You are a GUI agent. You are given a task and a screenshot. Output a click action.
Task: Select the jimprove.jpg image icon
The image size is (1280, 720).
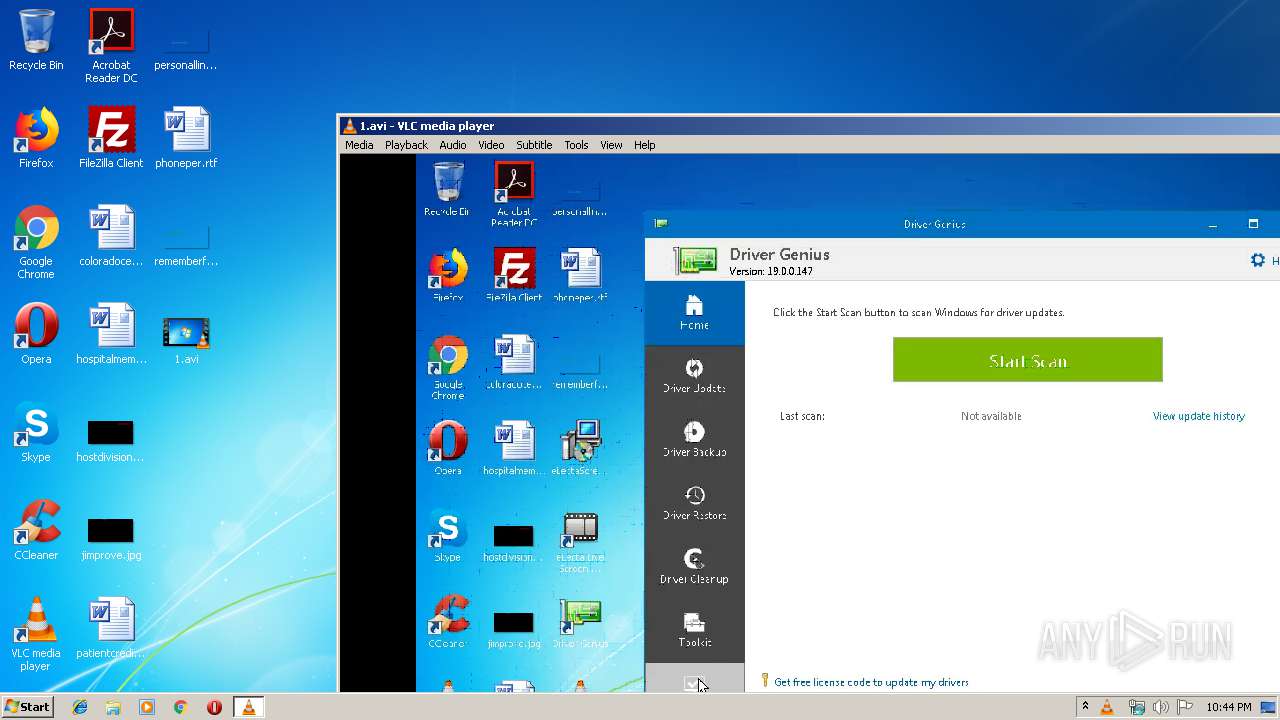[x=111, y=539]
